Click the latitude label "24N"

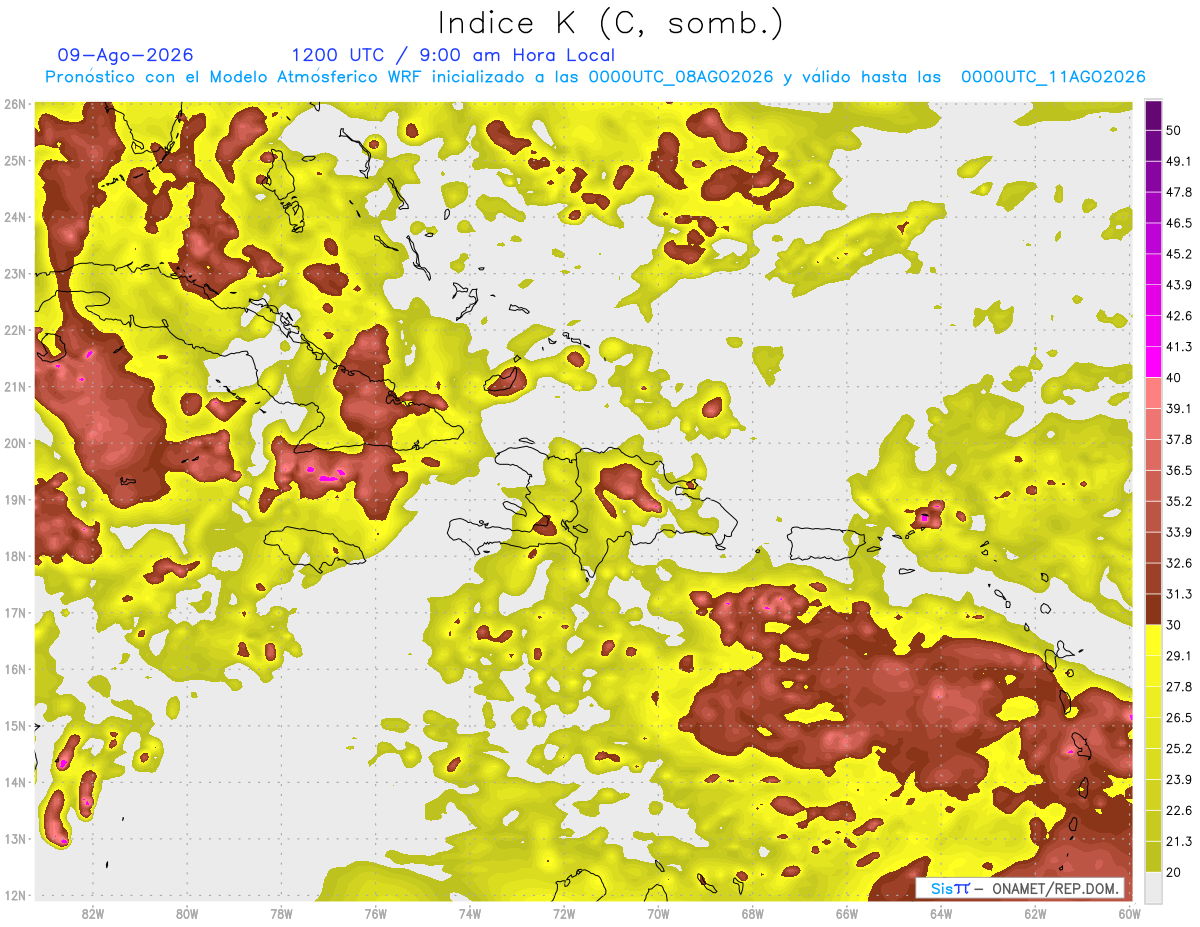tap(14, 217)
